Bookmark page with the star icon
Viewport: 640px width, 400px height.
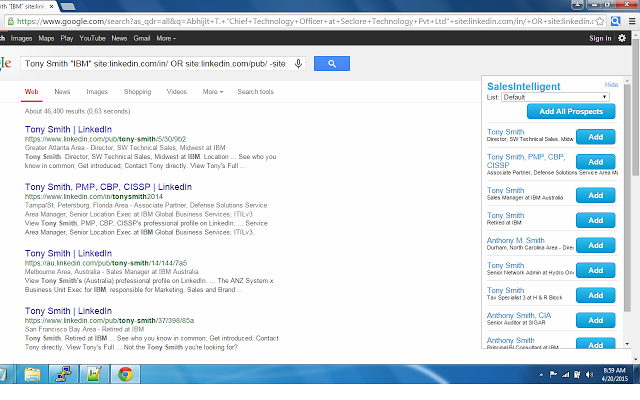600,21
